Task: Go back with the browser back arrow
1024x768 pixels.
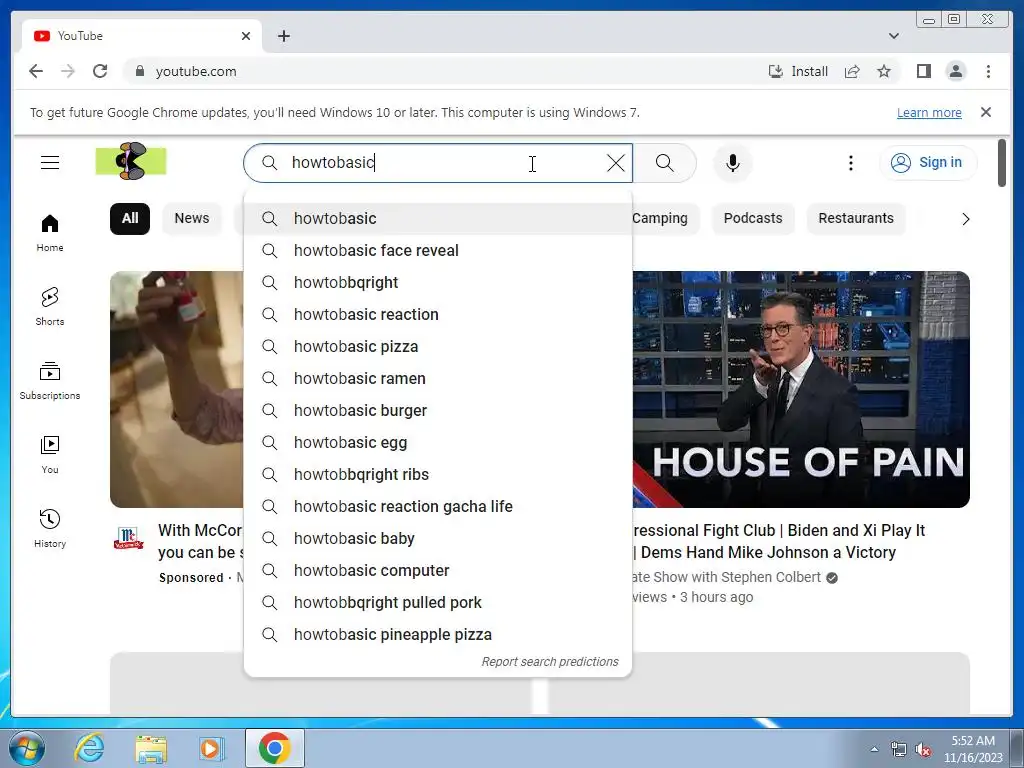Action: (36, 71)
